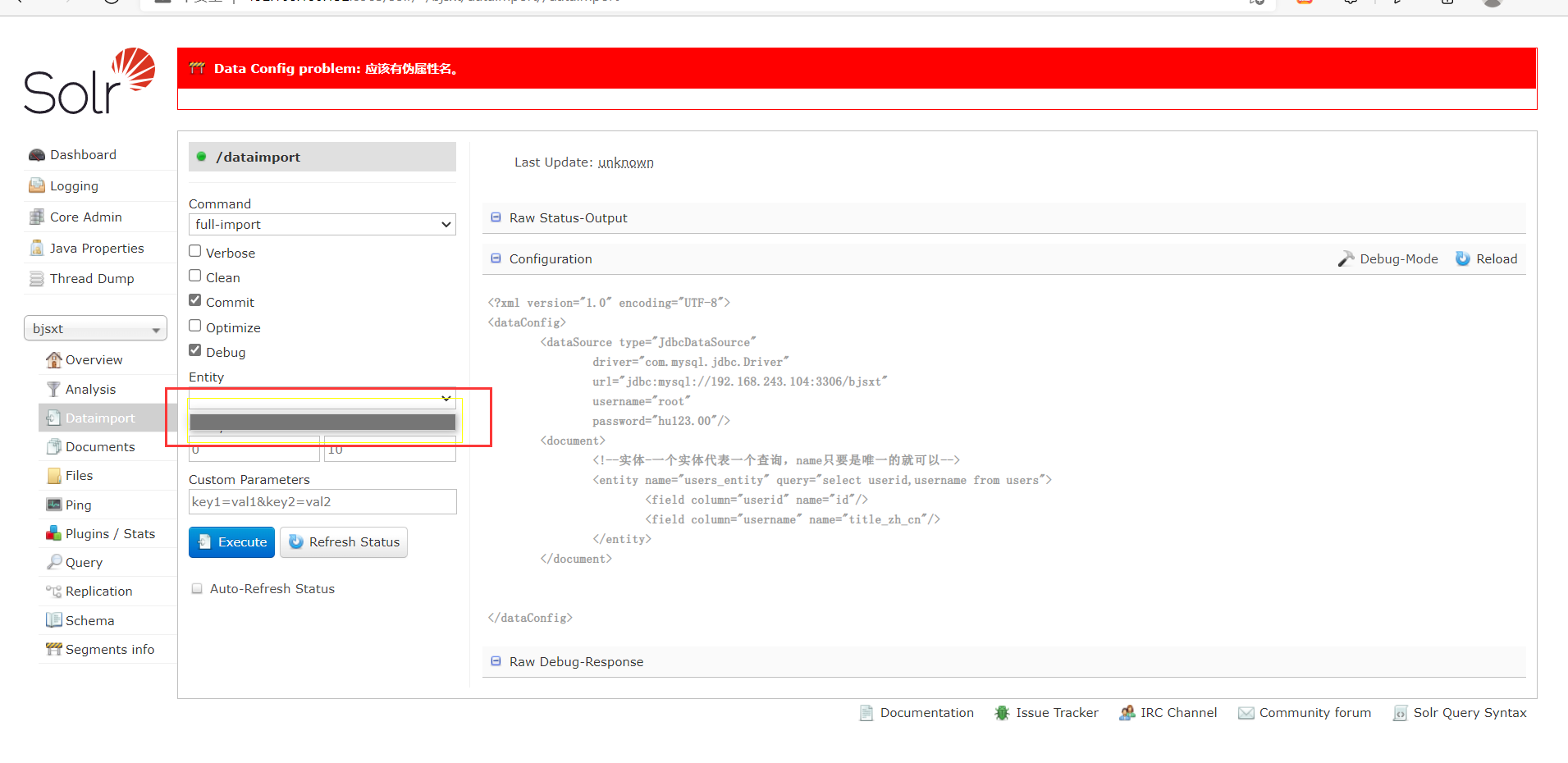Open the Replication page label
The height and width of the screenshot is (763, 1568).
[98, 592]
